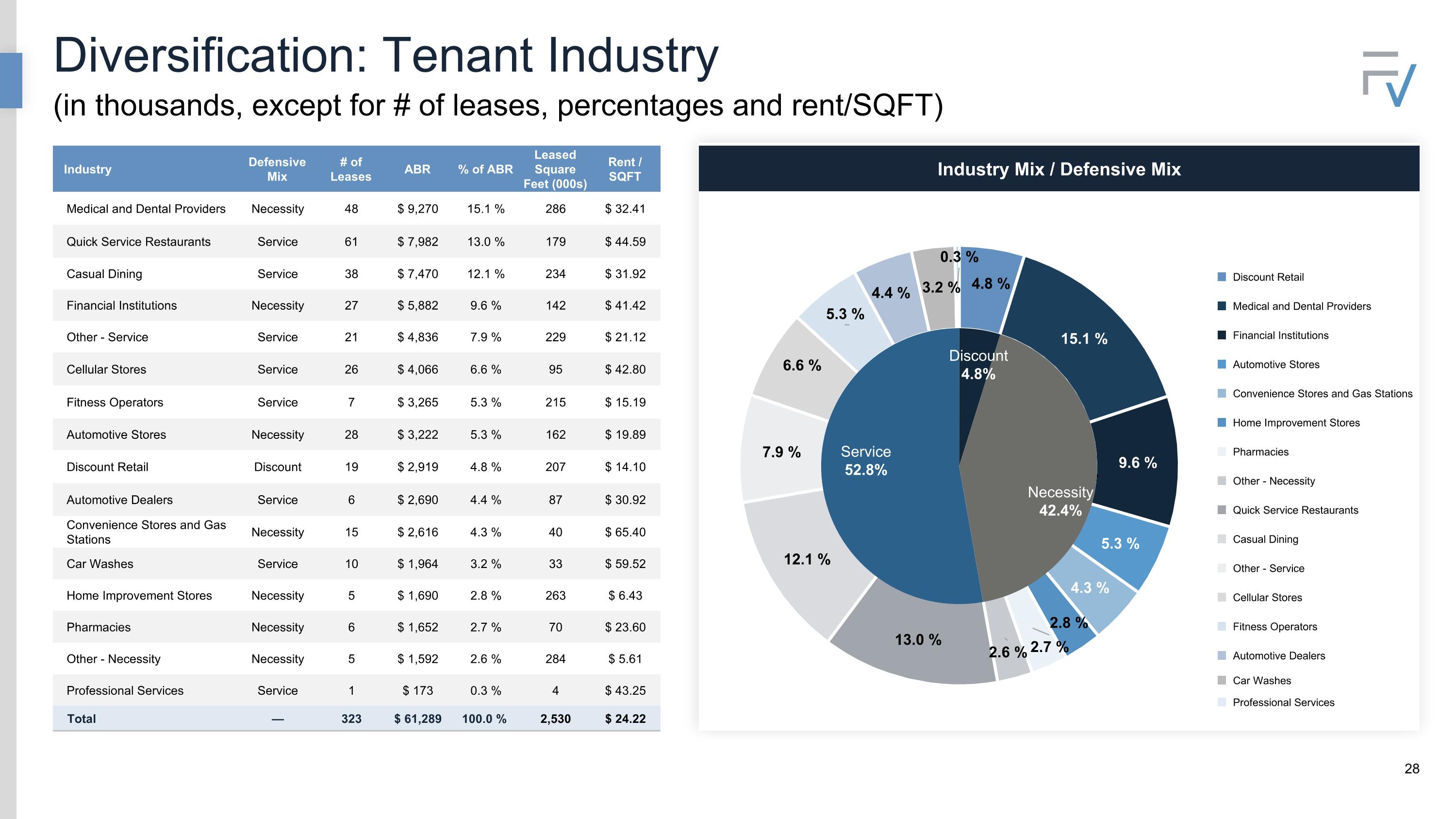Viewport: 1456px width, 819px height.
Task: Click the Defensive Mix column header
Action: tap(277, 169)
